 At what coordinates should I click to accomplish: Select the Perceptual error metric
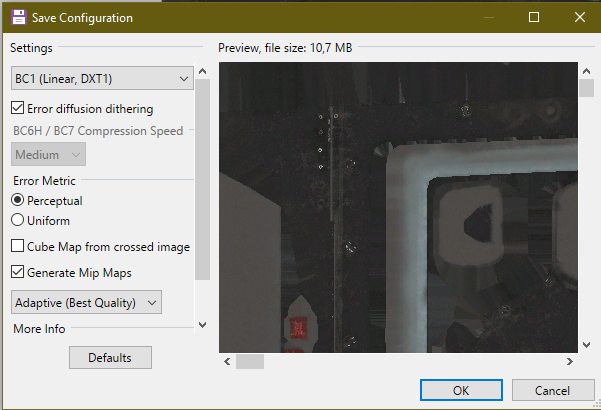point(17,200)
